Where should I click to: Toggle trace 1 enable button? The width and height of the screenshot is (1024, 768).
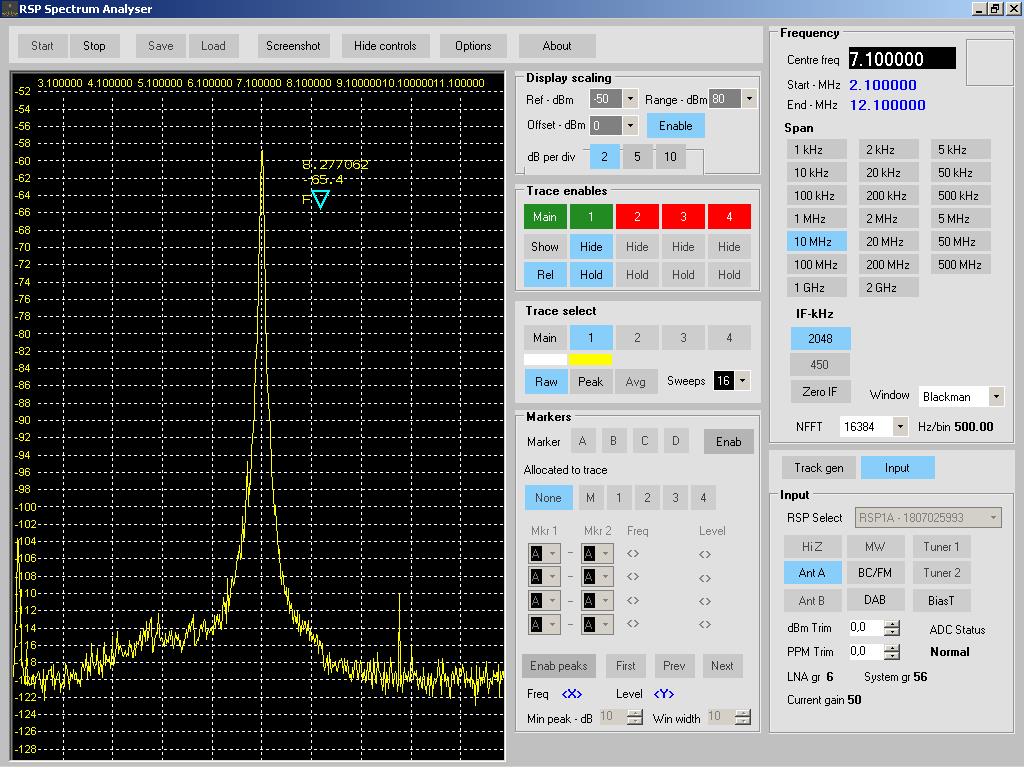[591, 217]
